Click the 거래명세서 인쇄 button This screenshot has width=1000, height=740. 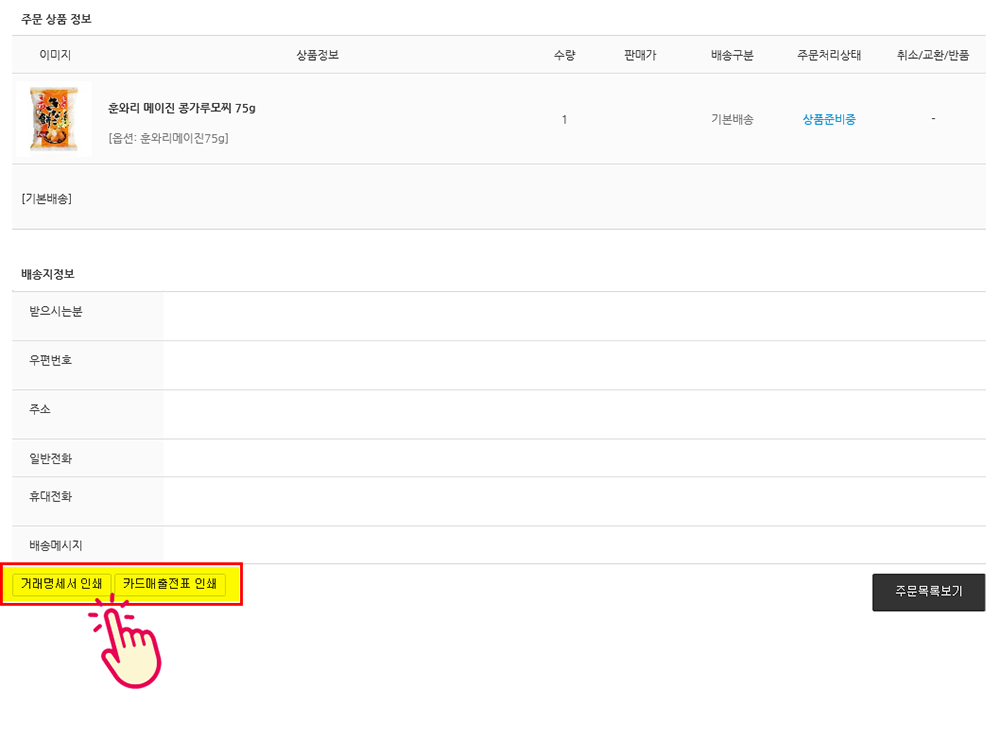point(61,584)
